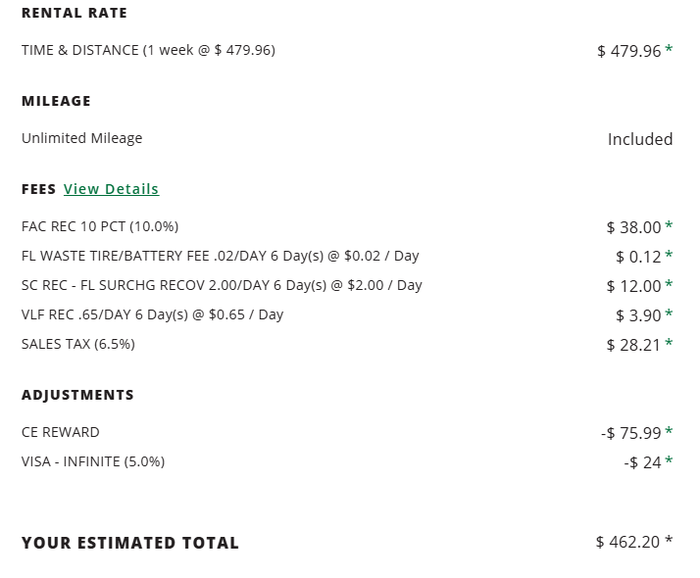Select the VLF REC .65/DAY line
The width and height of the screenshot is (700, 578).
152,315
